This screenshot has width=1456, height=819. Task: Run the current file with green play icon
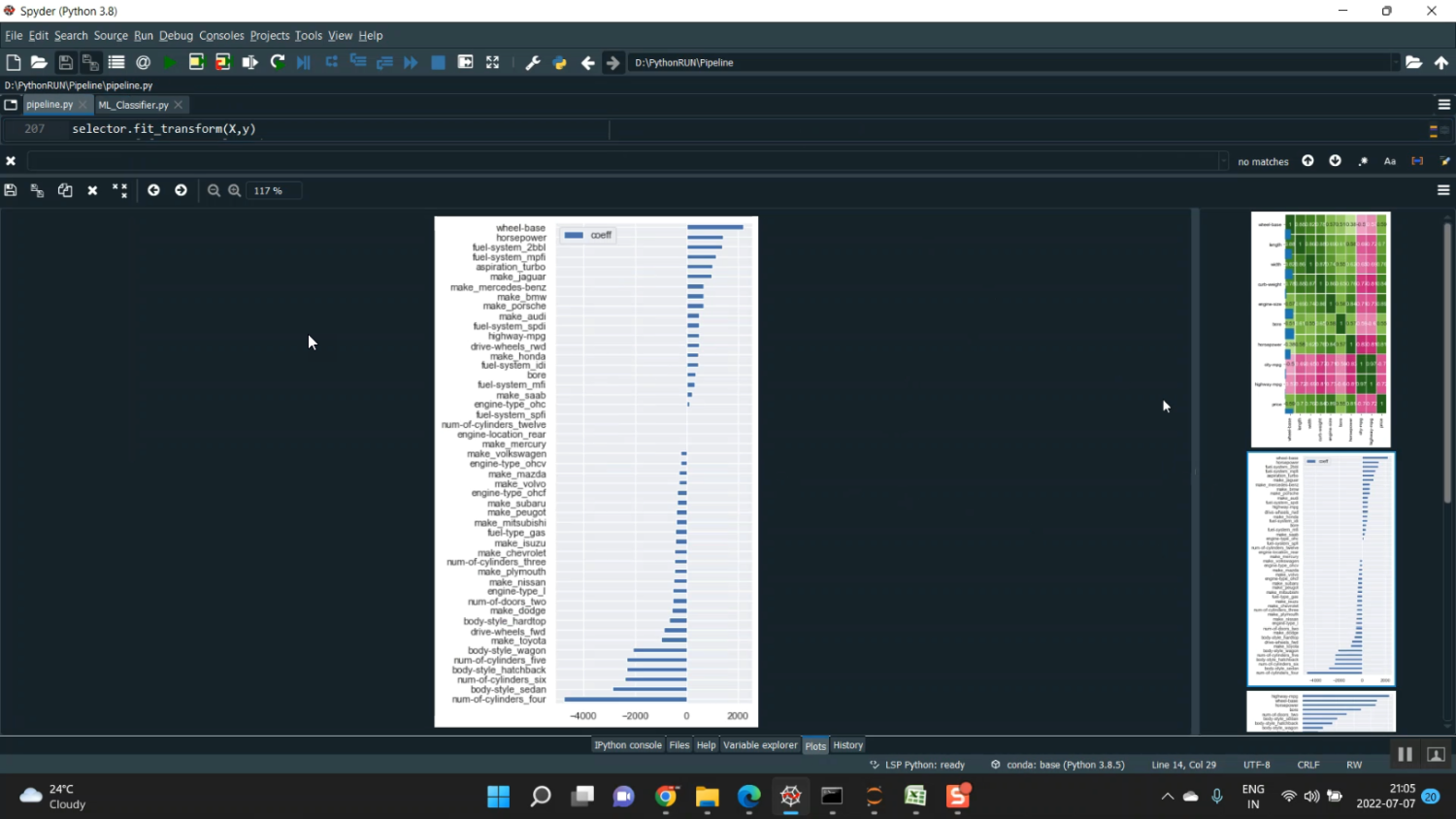170,62
